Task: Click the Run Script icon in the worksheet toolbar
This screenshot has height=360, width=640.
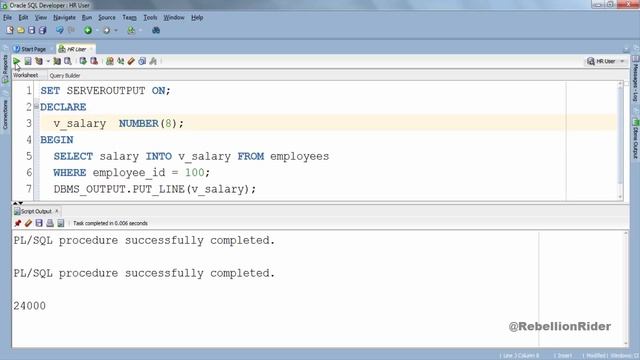Action: [28, 61]
